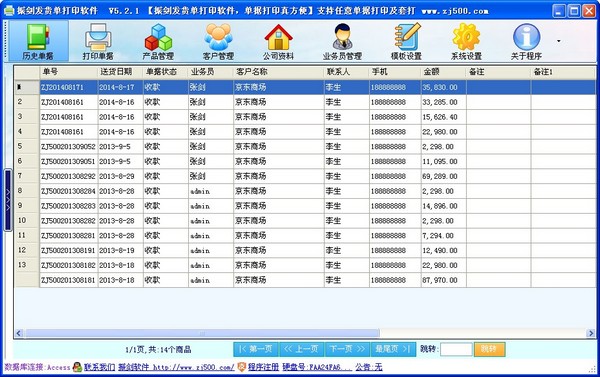Open 公司资料 company information
The image size is (600, 377).
pos(278,41)
